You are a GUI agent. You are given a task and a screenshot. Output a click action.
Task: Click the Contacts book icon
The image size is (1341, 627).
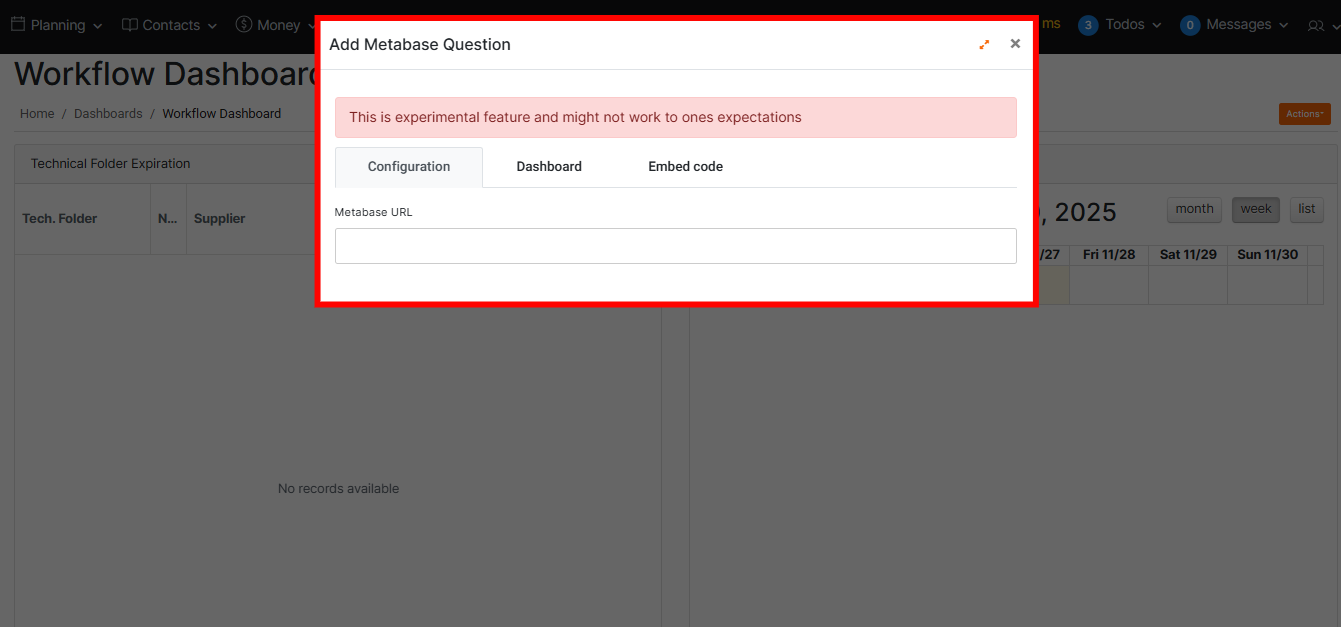tap(130, 25)
